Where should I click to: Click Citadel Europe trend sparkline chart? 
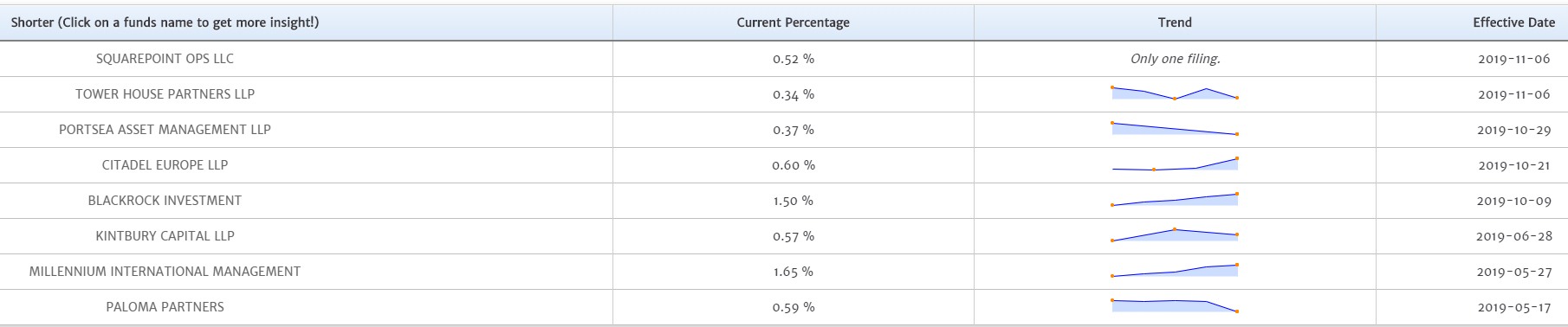click(x=1175, y=164)
